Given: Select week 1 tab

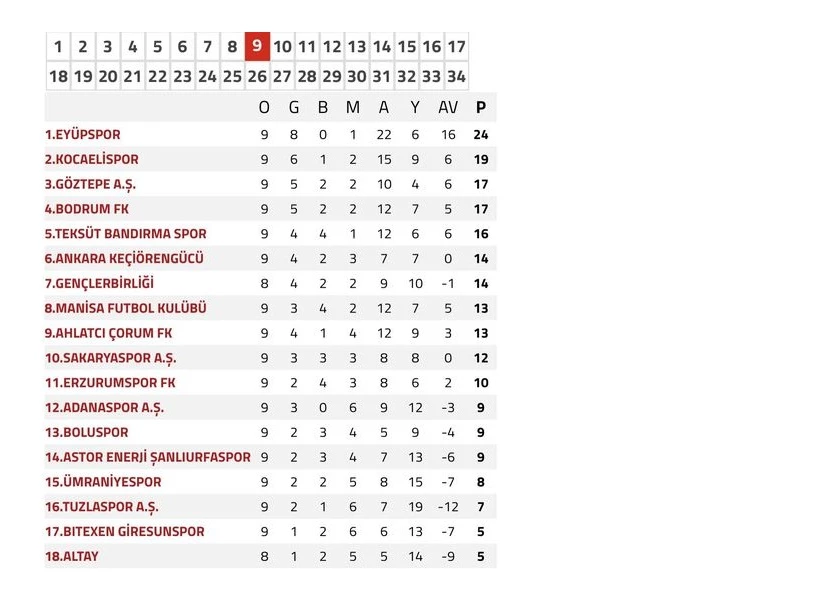Looking at the screenshot, I should [58, 46].
